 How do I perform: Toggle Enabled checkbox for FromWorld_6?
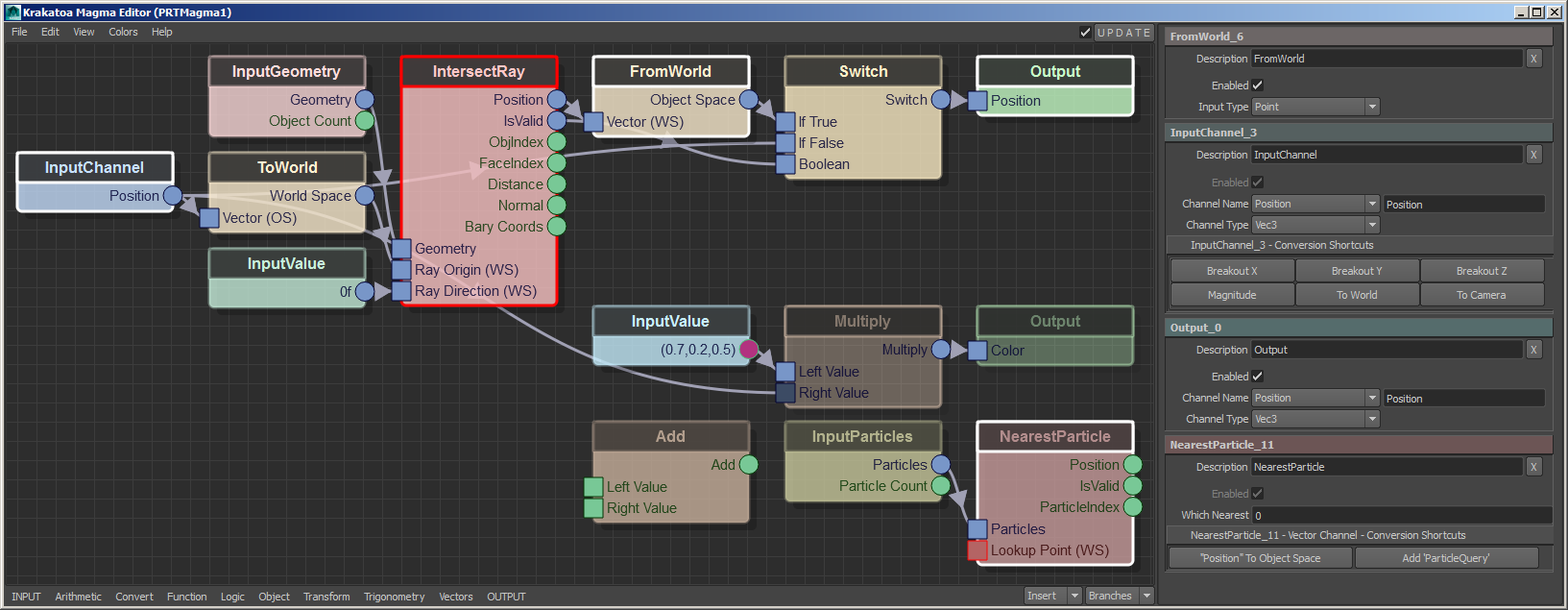pos(1258,85)
